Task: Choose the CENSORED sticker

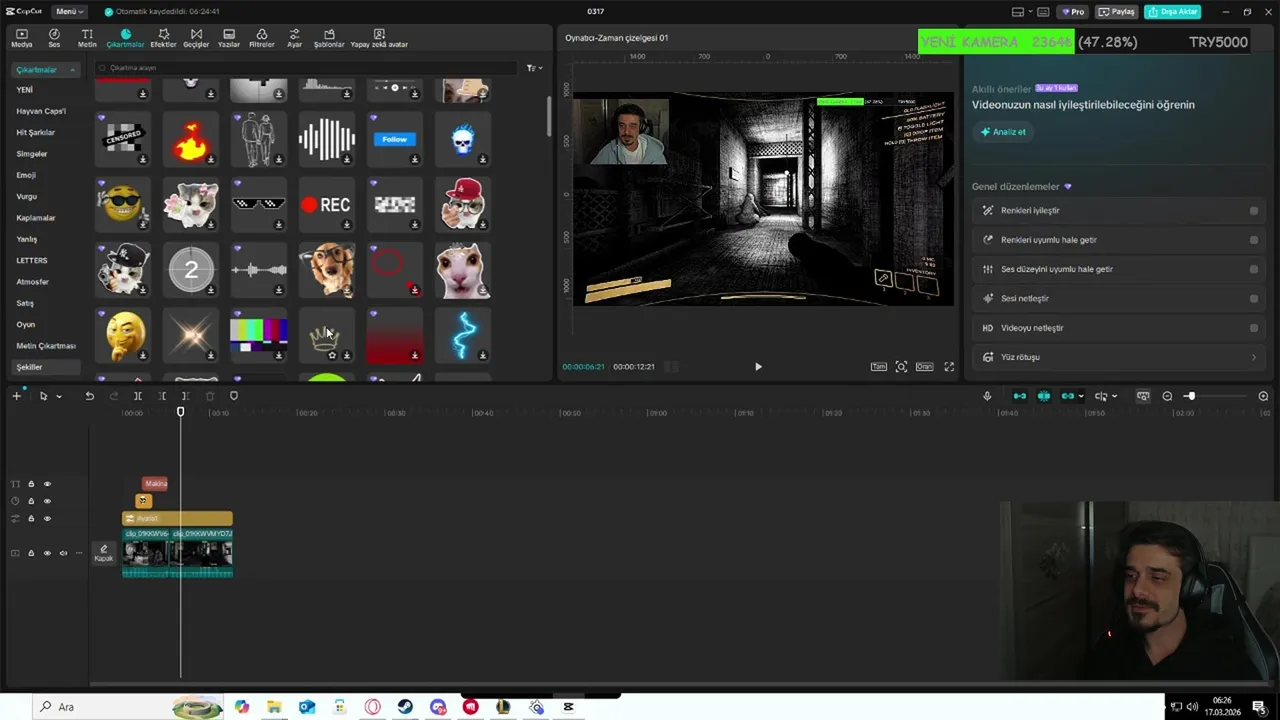Action: coord(123,139)
